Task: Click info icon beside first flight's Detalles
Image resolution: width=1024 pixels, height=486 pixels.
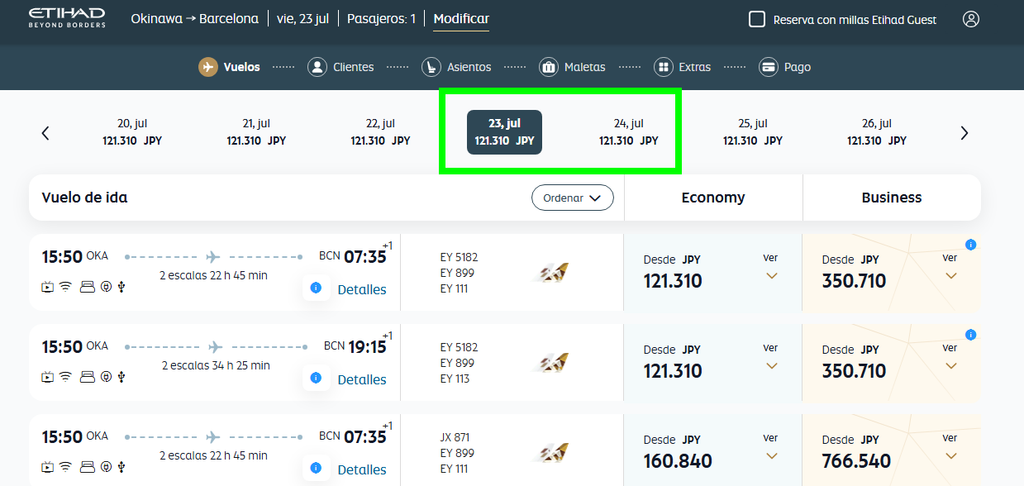Action: [x=316, y=287]
